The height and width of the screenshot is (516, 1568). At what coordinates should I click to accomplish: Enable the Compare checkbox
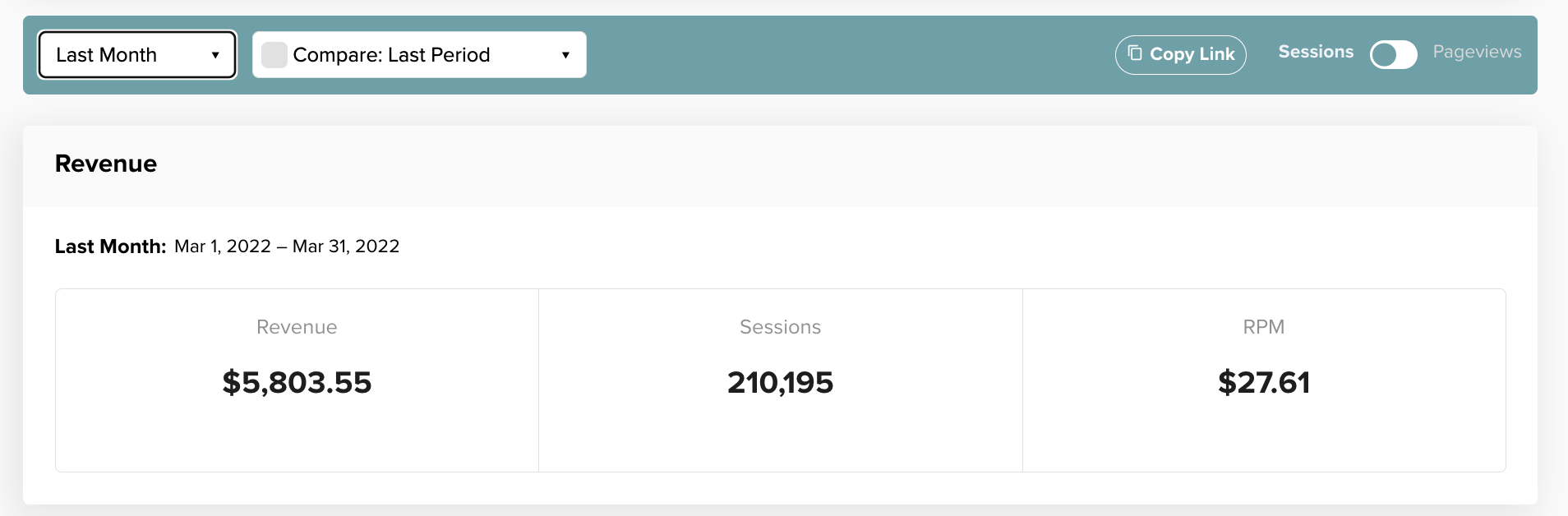274,55
